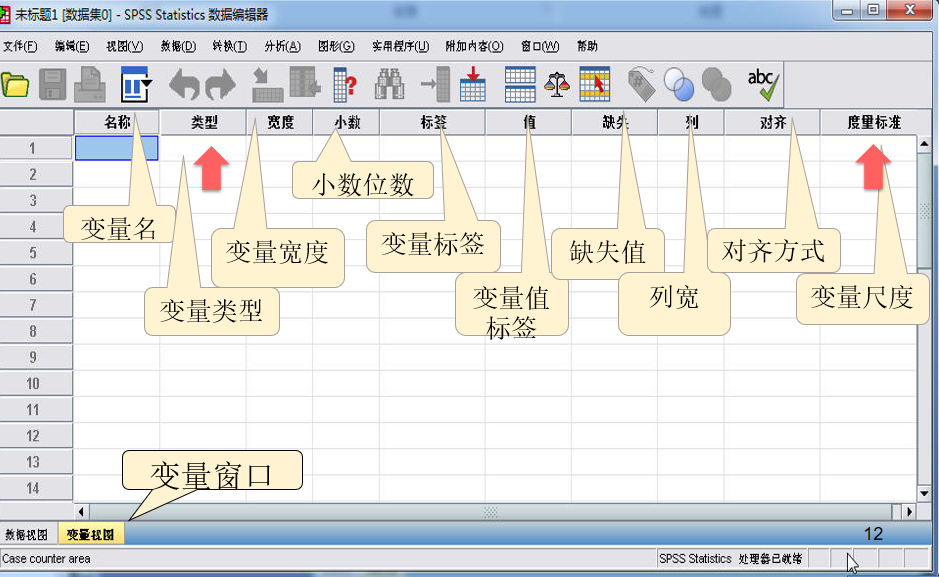The image size is (939, 577).
Task: Click the vertical scrollbar up arrow
Action: [x=924, y=144]
